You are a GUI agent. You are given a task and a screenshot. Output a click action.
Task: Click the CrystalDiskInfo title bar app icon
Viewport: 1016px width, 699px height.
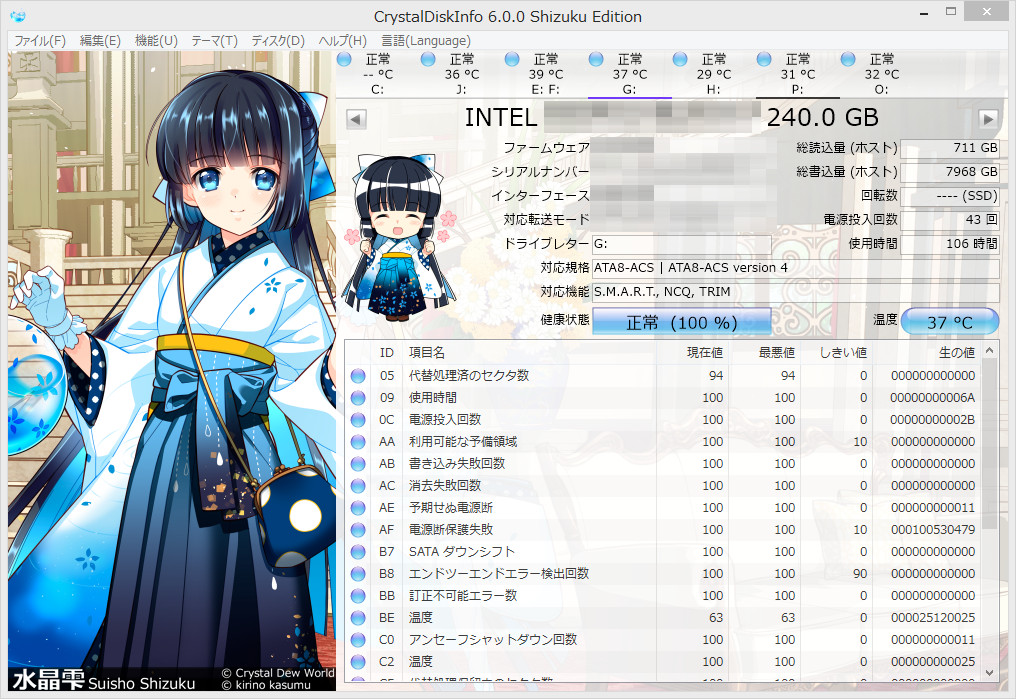(17, 16)
